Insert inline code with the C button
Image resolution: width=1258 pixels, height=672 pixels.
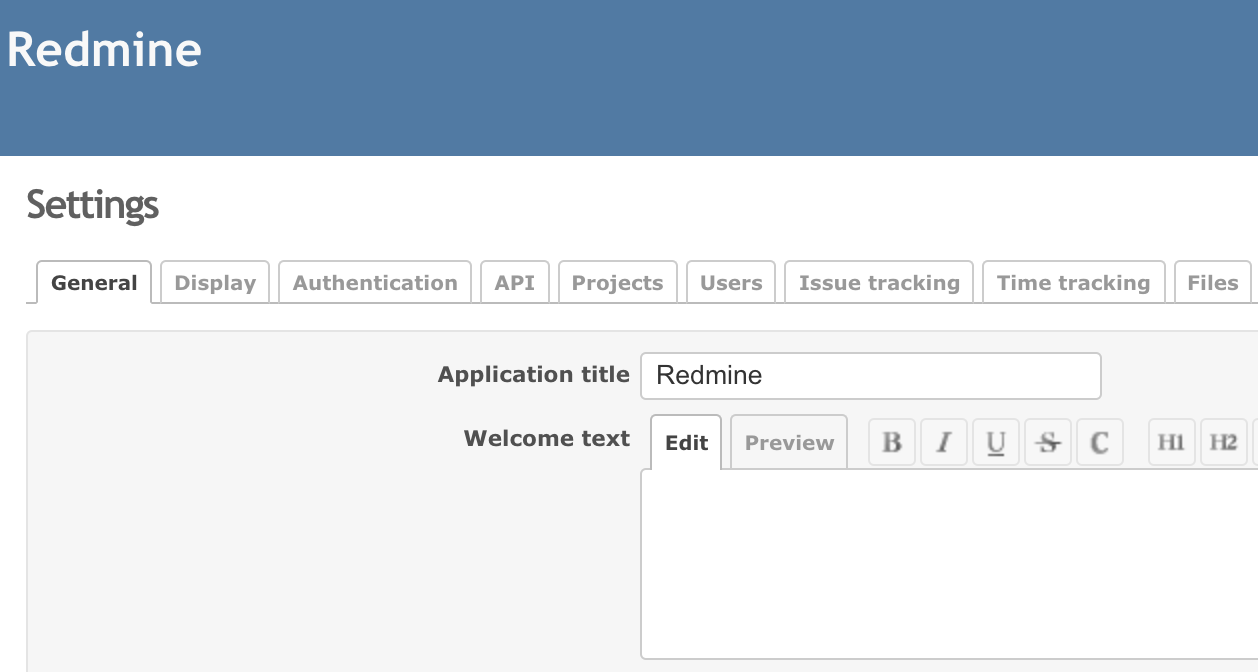pyautogui.click(x=1100, y=442)
